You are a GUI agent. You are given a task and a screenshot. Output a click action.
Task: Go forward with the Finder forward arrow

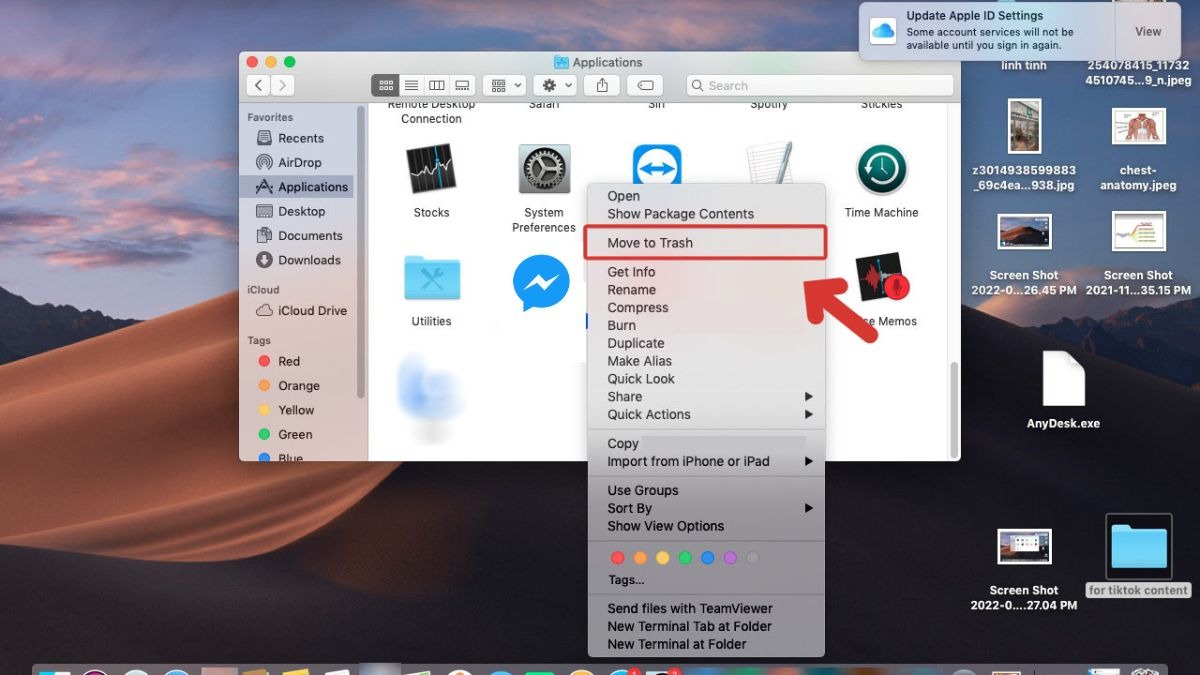click(x=284, y=86)
